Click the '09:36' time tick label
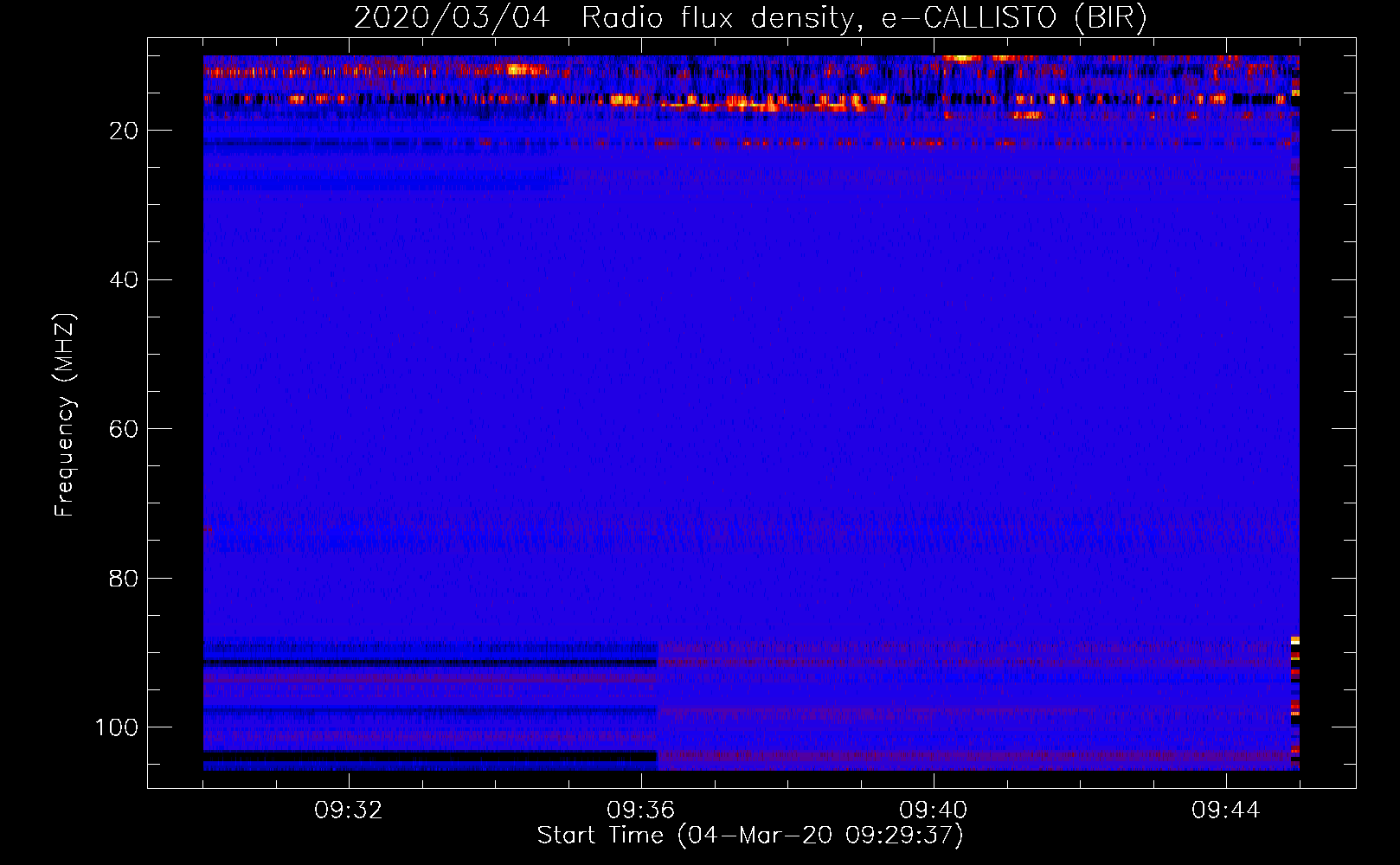 (641, 811)
